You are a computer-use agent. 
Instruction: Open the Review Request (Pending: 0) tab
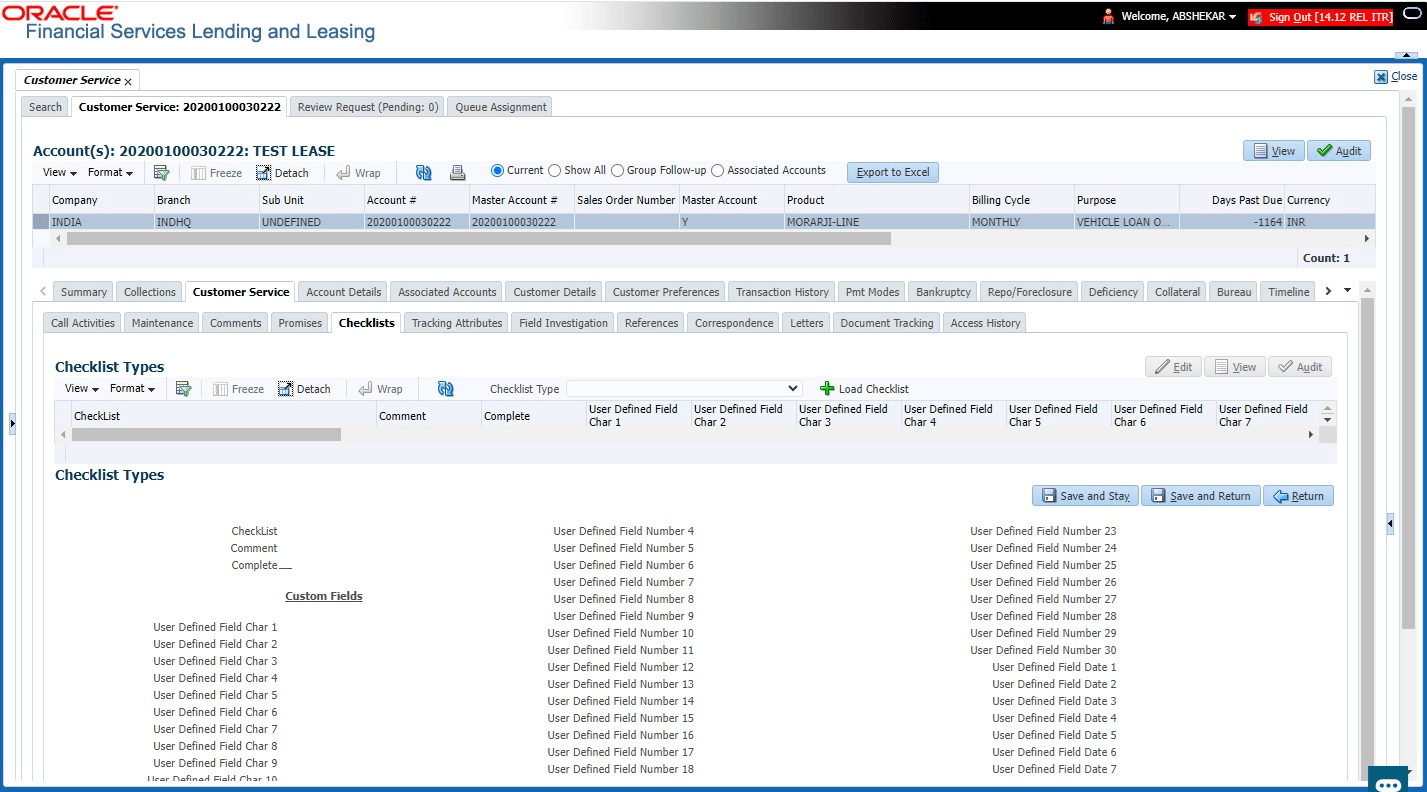tap(368, 107)
